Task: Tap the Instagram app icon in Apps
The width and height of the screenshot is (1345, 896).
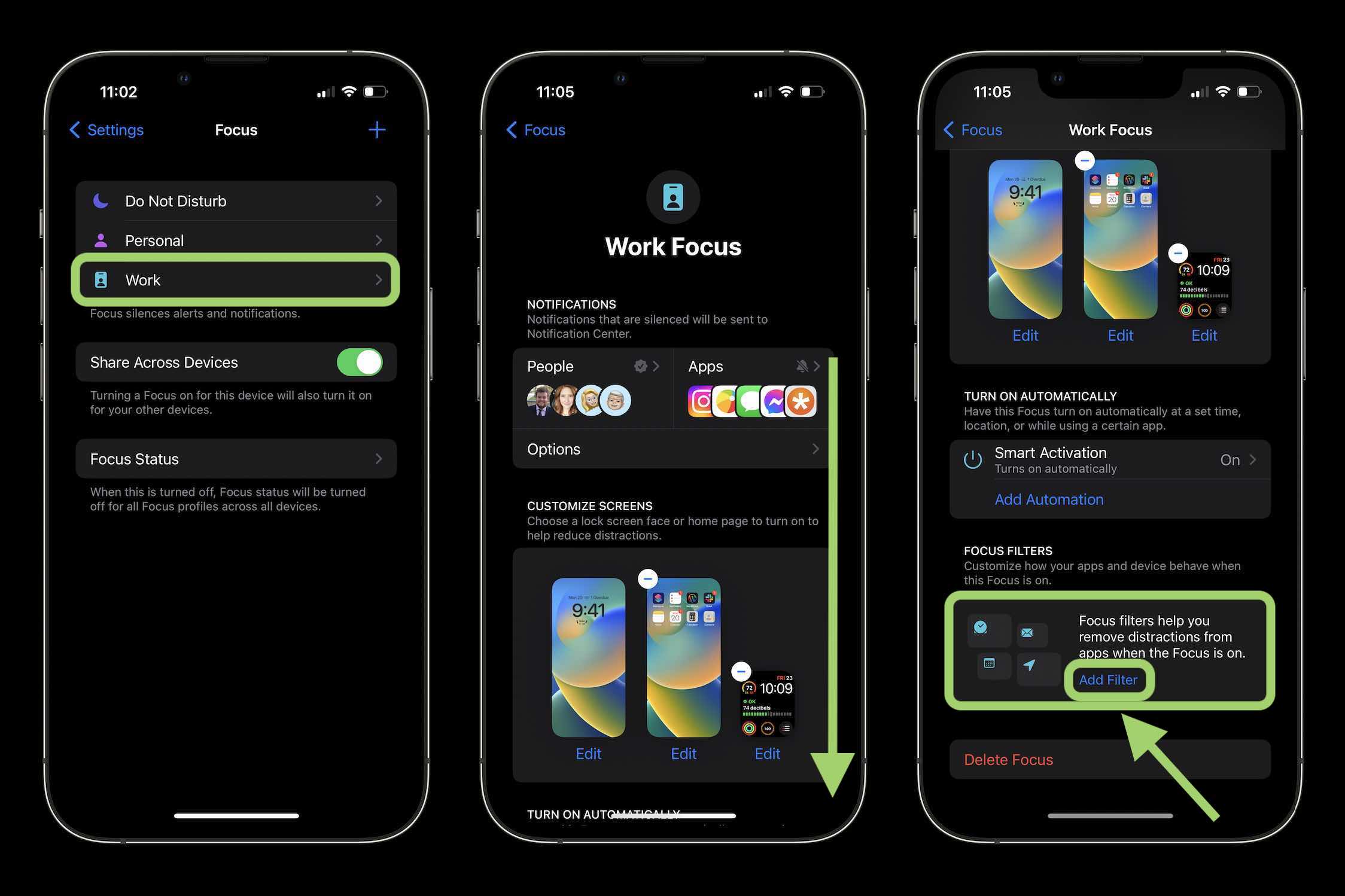Action: tap(700, 398)
